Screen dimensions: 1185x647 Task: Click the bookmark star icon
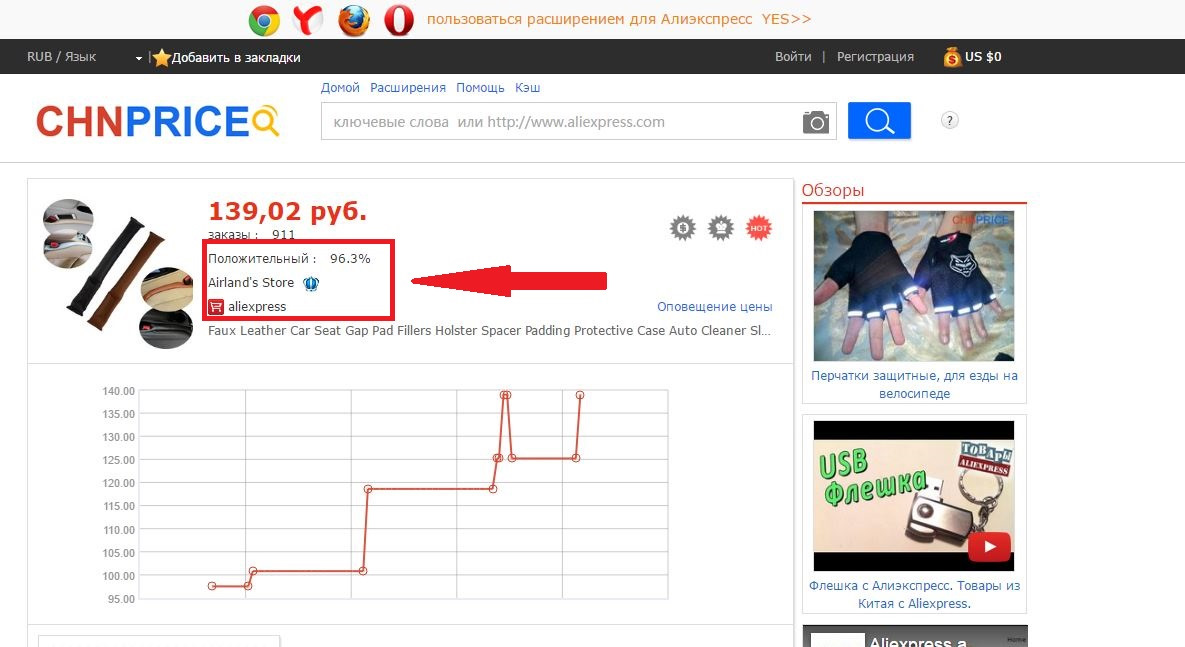tap(161, 57)
